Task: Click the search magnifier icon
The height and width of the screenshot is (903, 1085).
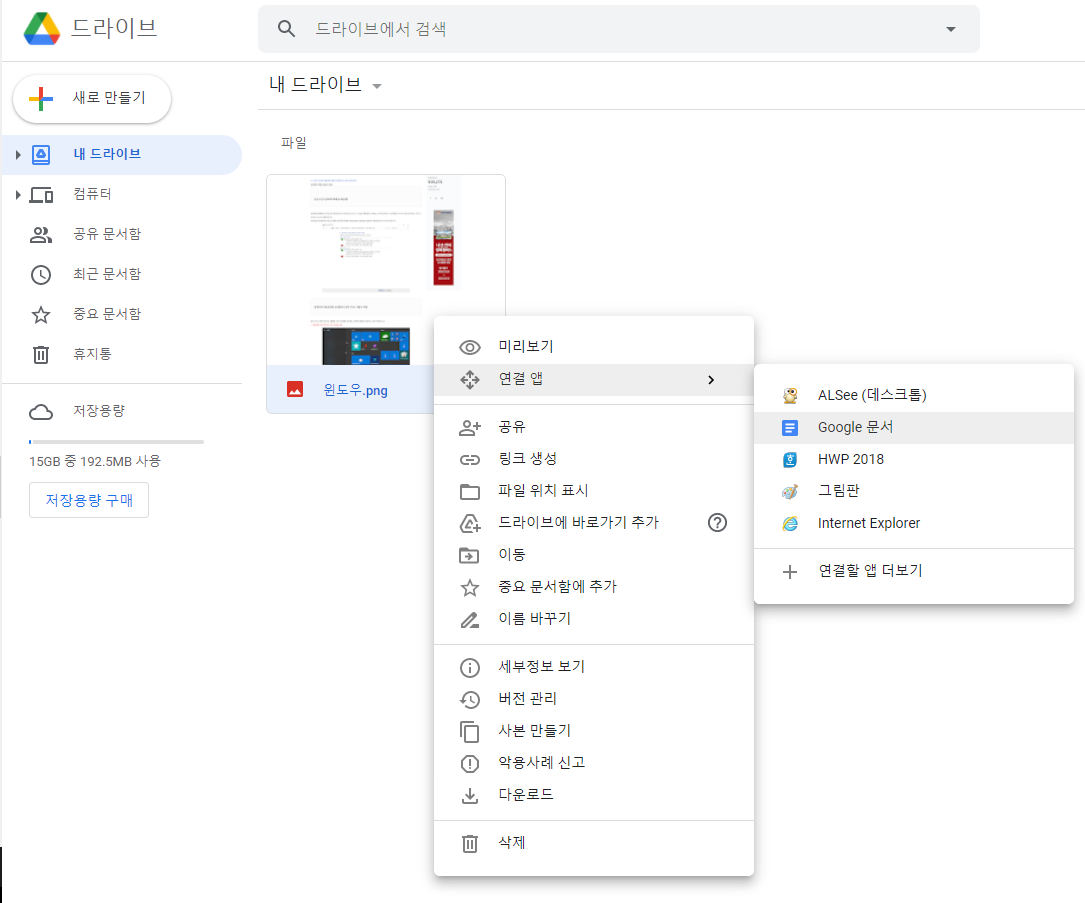Action: pos(286,29)
